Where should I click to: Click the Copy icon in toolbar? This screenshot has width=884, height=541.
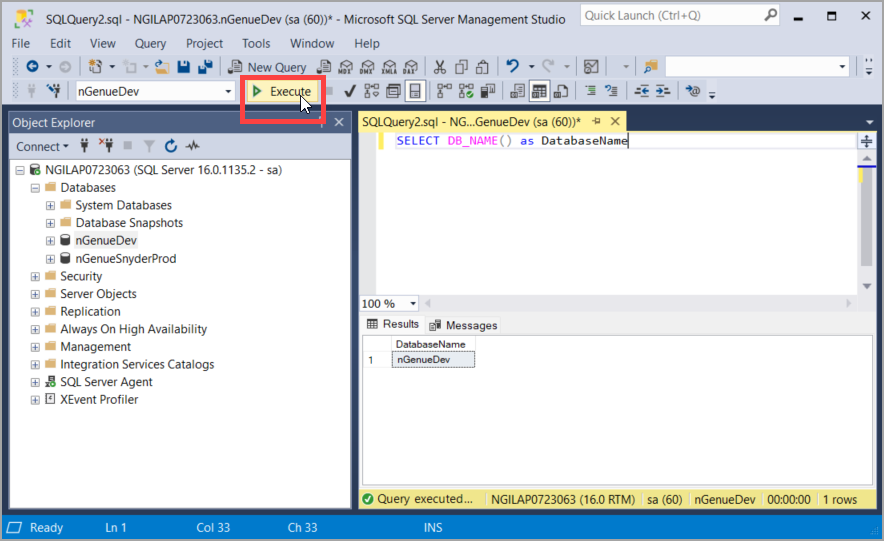tap(461, 67)
